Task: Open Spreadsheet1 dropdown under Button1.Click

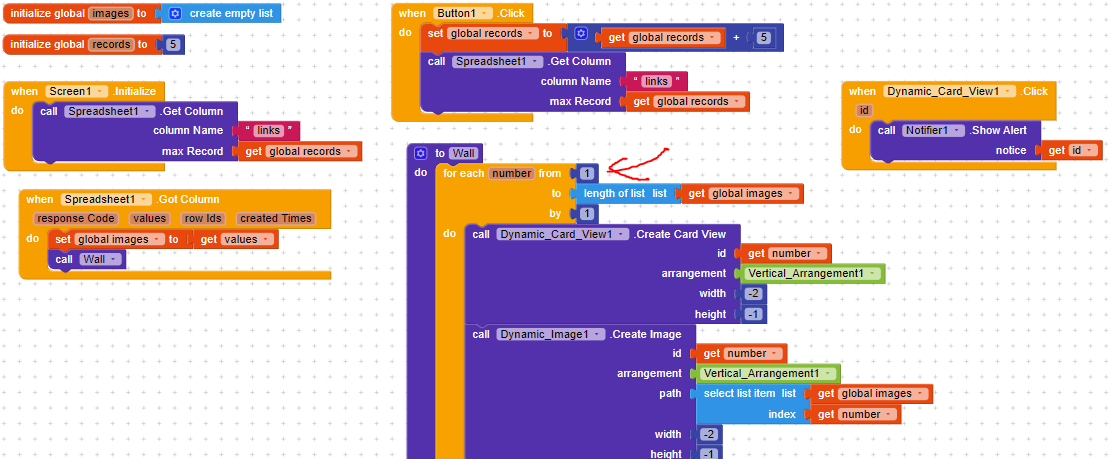Action: point(535,62)
